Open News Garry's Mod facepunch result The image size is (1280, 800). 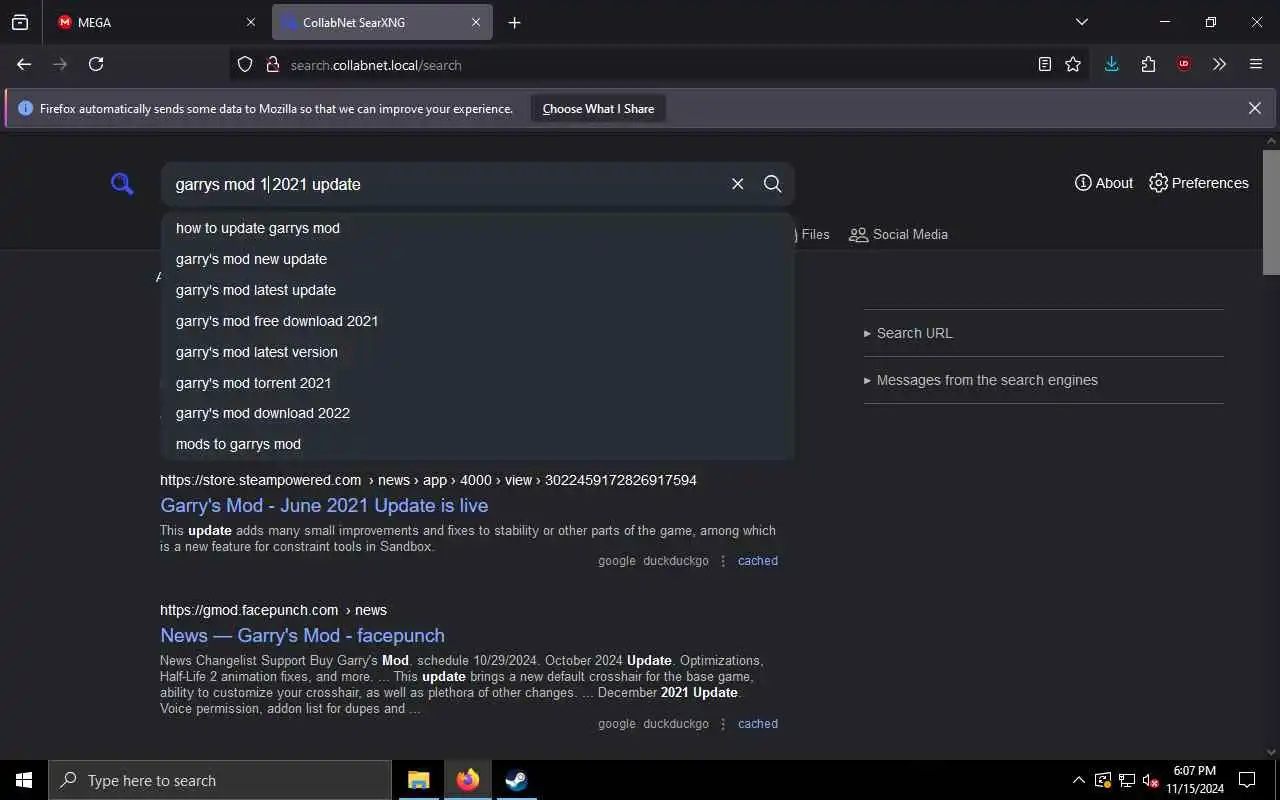pos(302,635)
